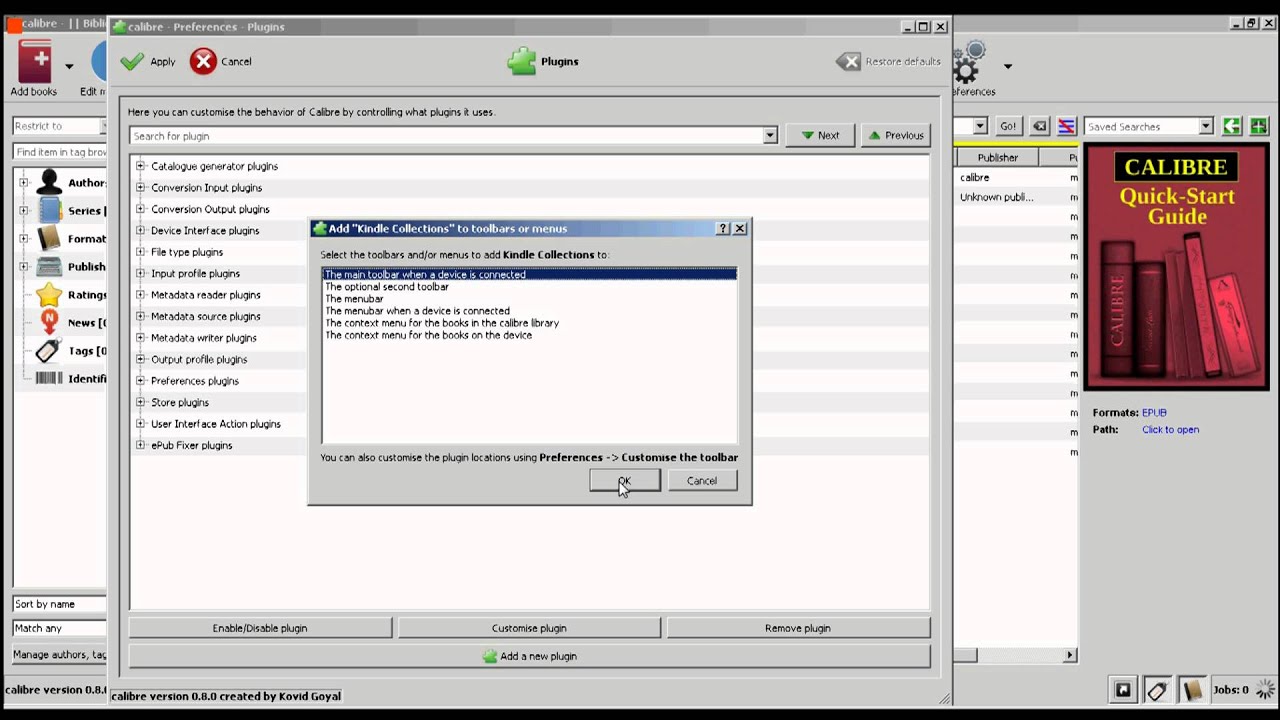
Task: Open the Saved Searches dropdown
Action: tap(1206, 126)
